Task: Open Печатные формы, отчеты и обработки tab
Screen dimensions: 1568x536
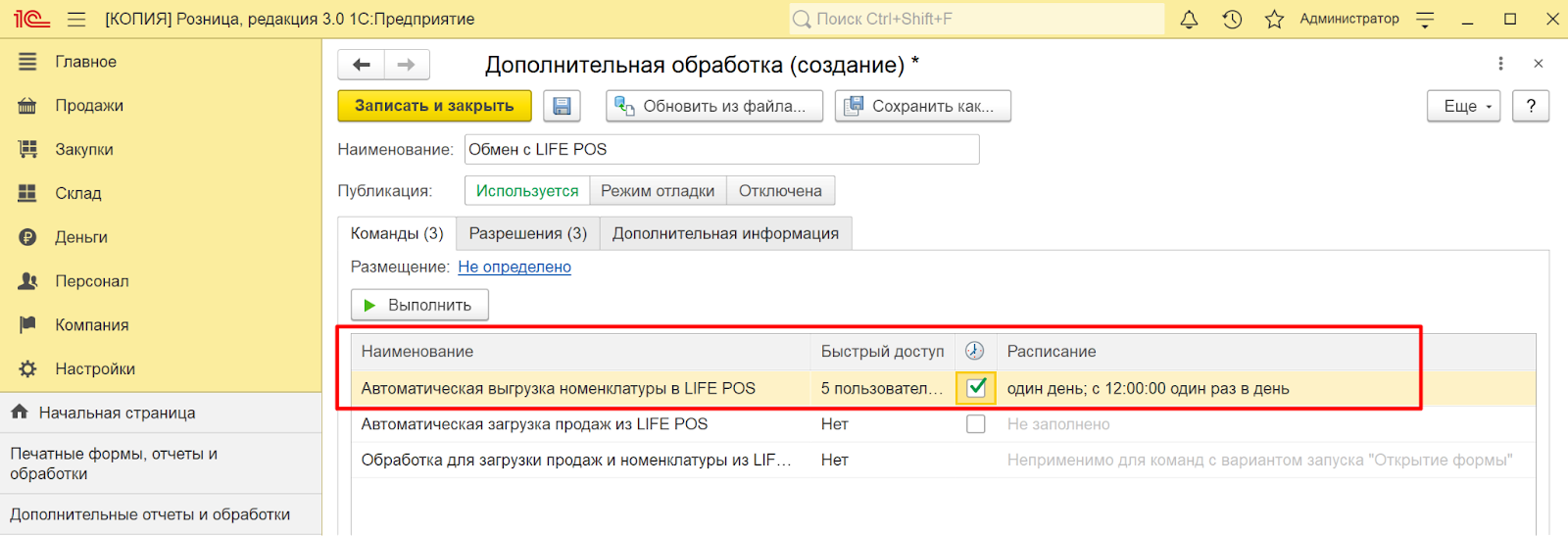Action: (x=161, y=463)
